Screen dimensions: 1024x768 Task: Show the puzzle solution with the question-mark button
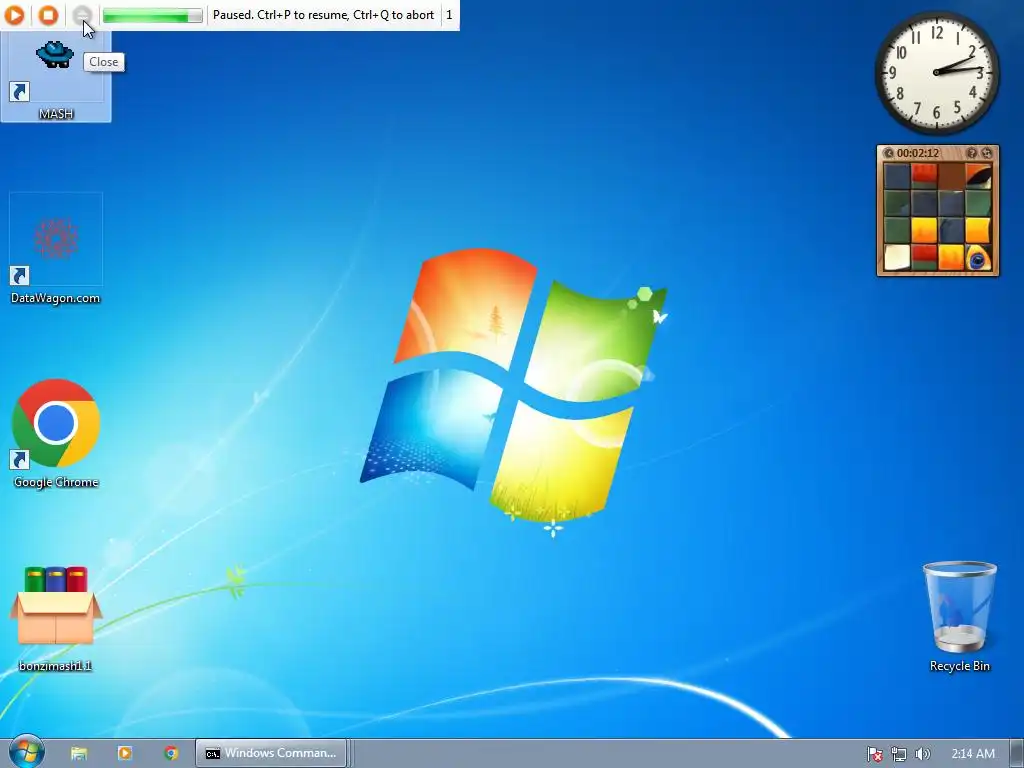pyautogui.click(x=971, y=153)
